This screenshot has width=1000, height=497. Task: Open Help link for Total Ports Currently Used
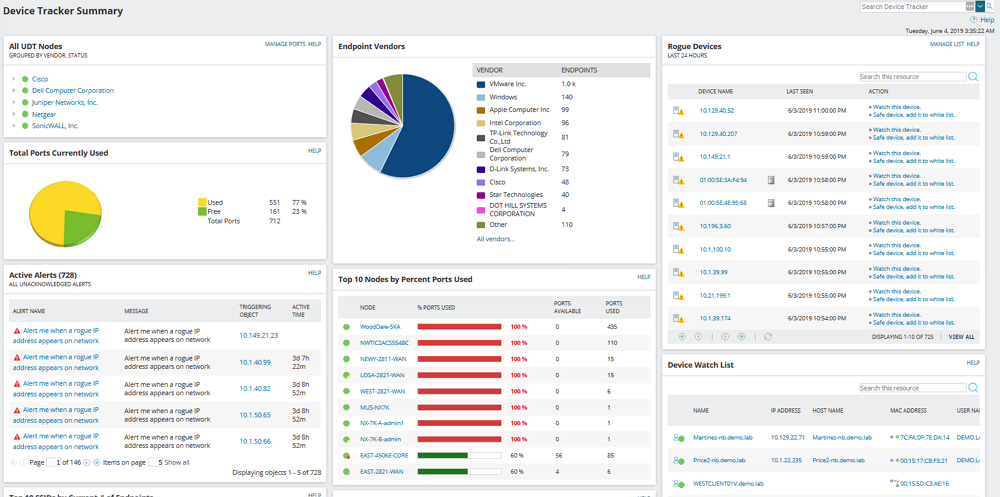tap(314, 151)
